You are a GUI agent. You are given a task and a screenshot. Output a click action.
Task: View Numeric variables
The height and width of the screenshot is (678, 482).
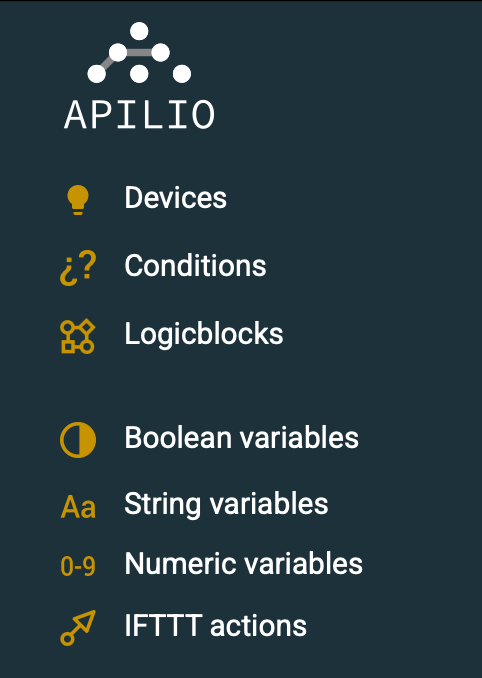244,563
